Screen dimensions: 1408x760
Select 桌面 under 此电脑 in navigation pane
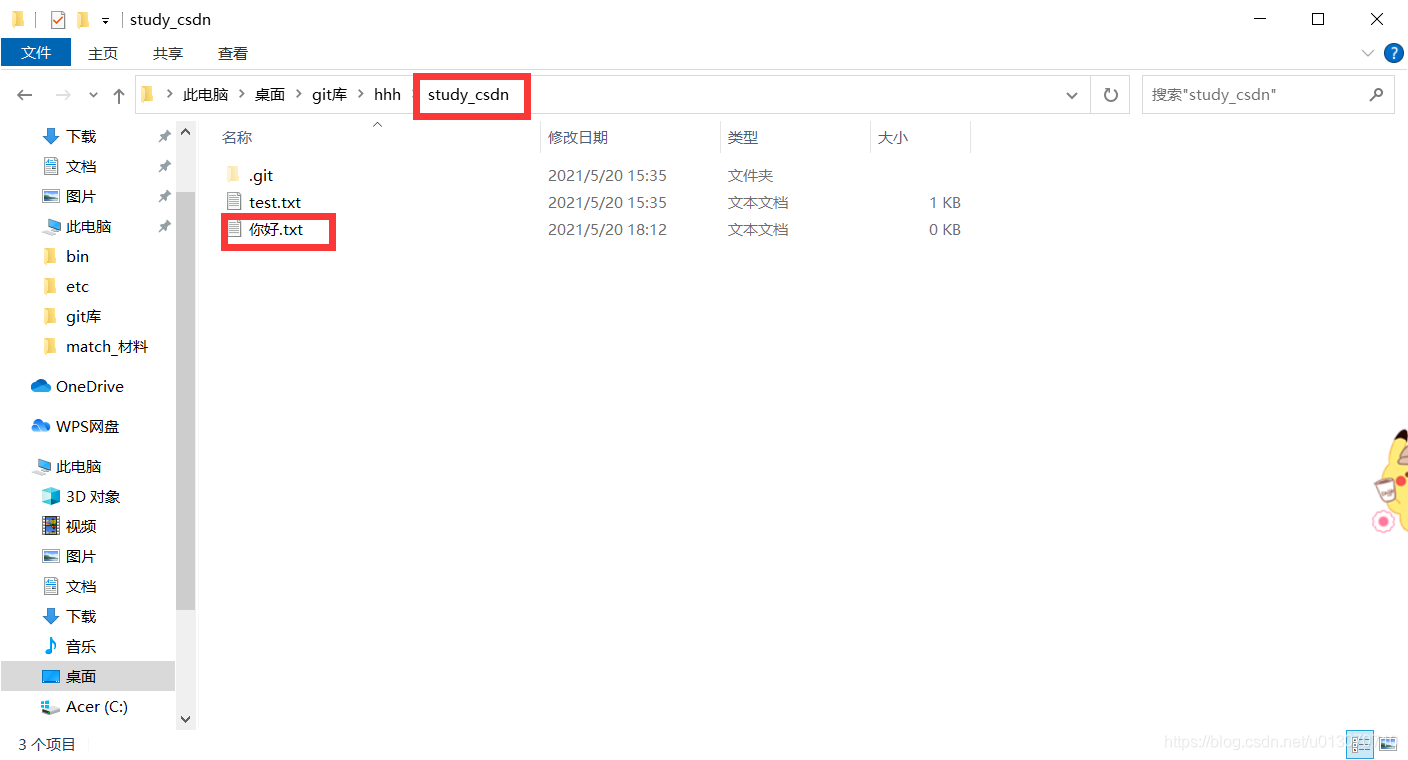(x=88, y=676)
